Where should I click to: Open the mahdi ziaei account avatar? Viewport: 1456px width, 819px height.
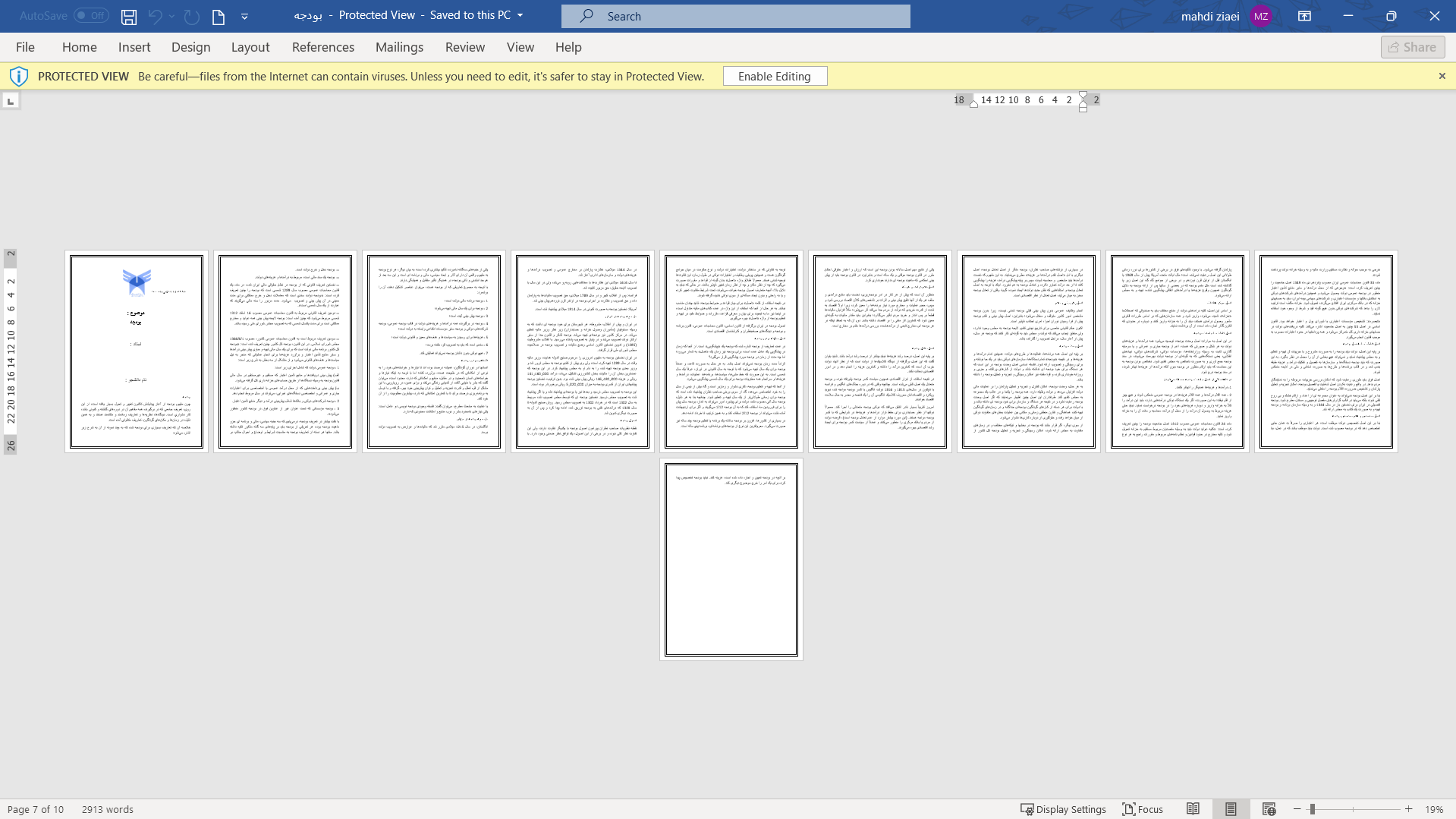pyautogui.click(x=1261, y=16)
